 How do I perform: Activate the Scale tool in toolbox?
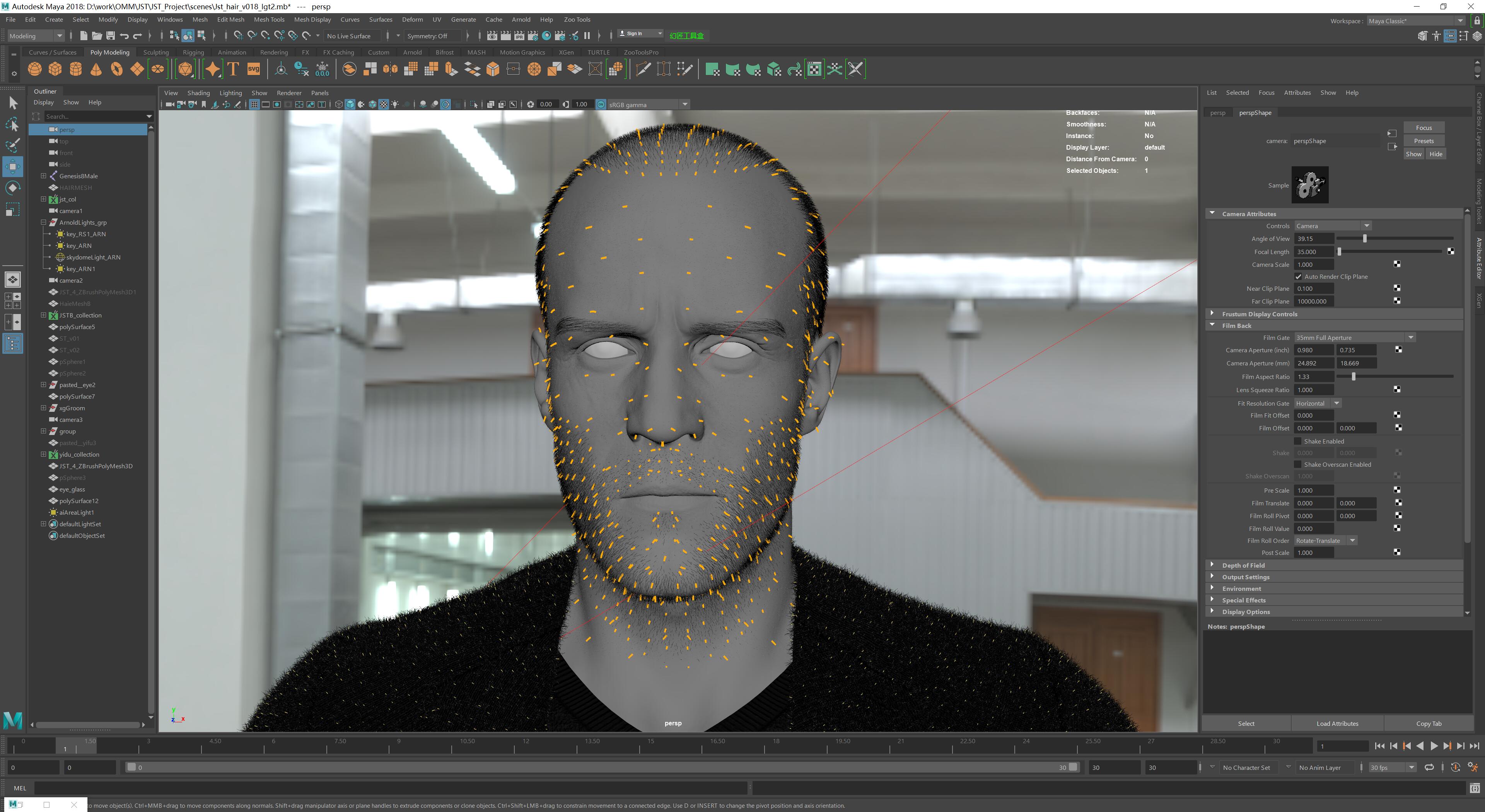[13, 209]
